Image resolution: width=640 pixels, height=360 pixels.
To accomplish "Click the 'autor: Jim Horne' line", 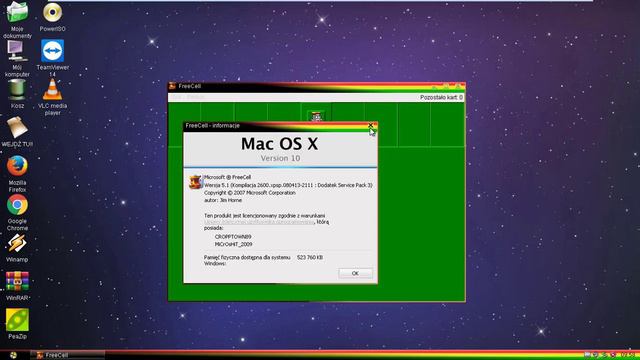I will pos(223,200).
